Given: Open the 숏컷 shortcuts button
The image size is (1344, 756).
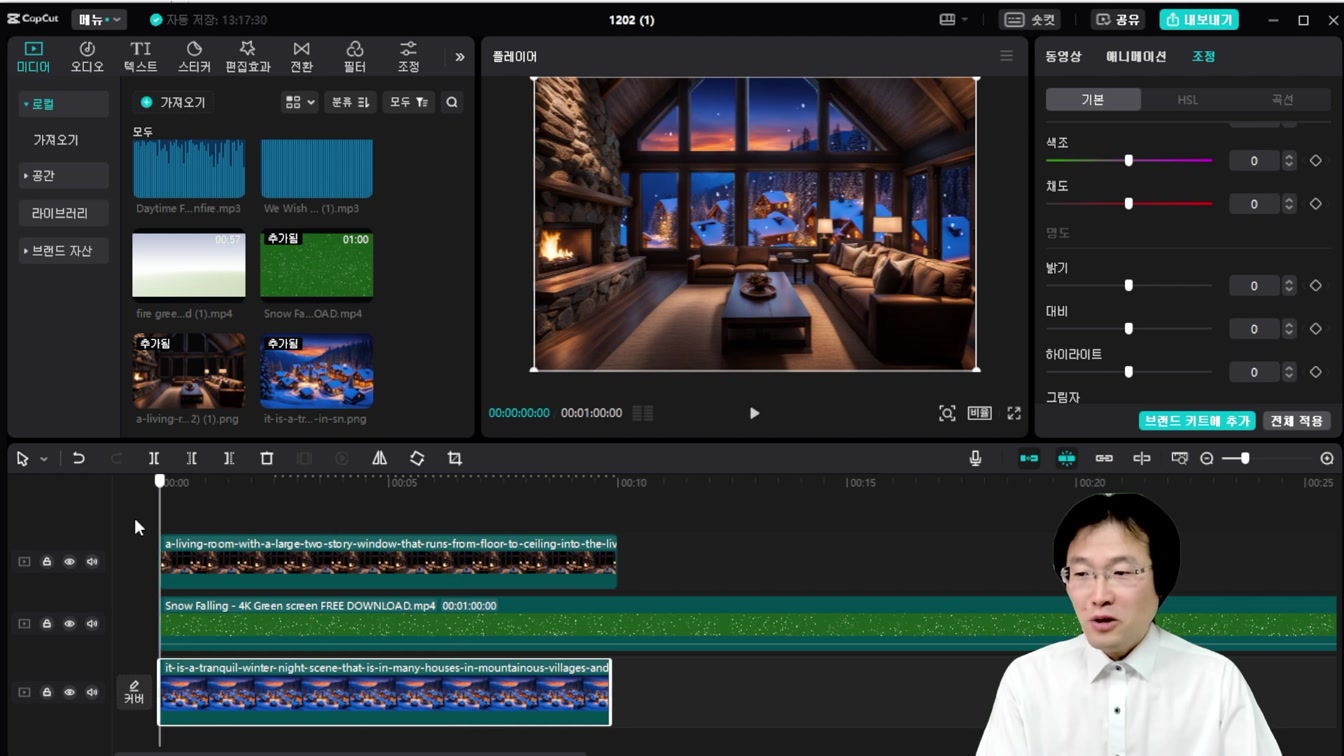Looking at the screenshot, I should click(x=1030, y=20).
